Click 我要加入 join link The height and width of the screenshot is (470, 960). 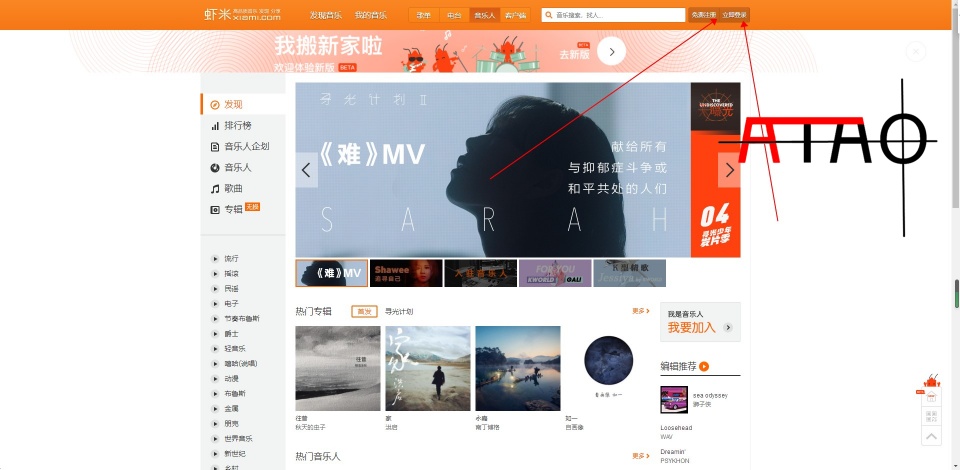691,327
